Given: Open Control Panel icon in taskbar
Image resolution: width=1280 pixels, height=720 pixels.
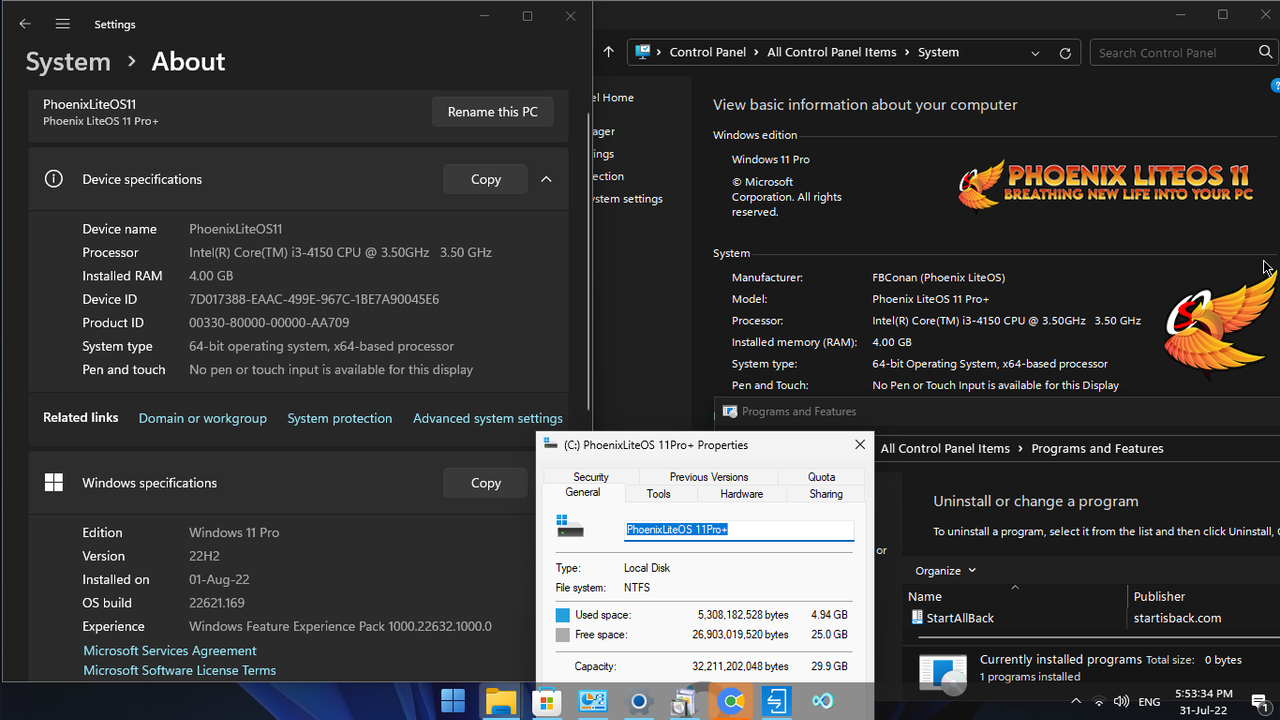Looking at the screenshot, I should coord(593,702).
